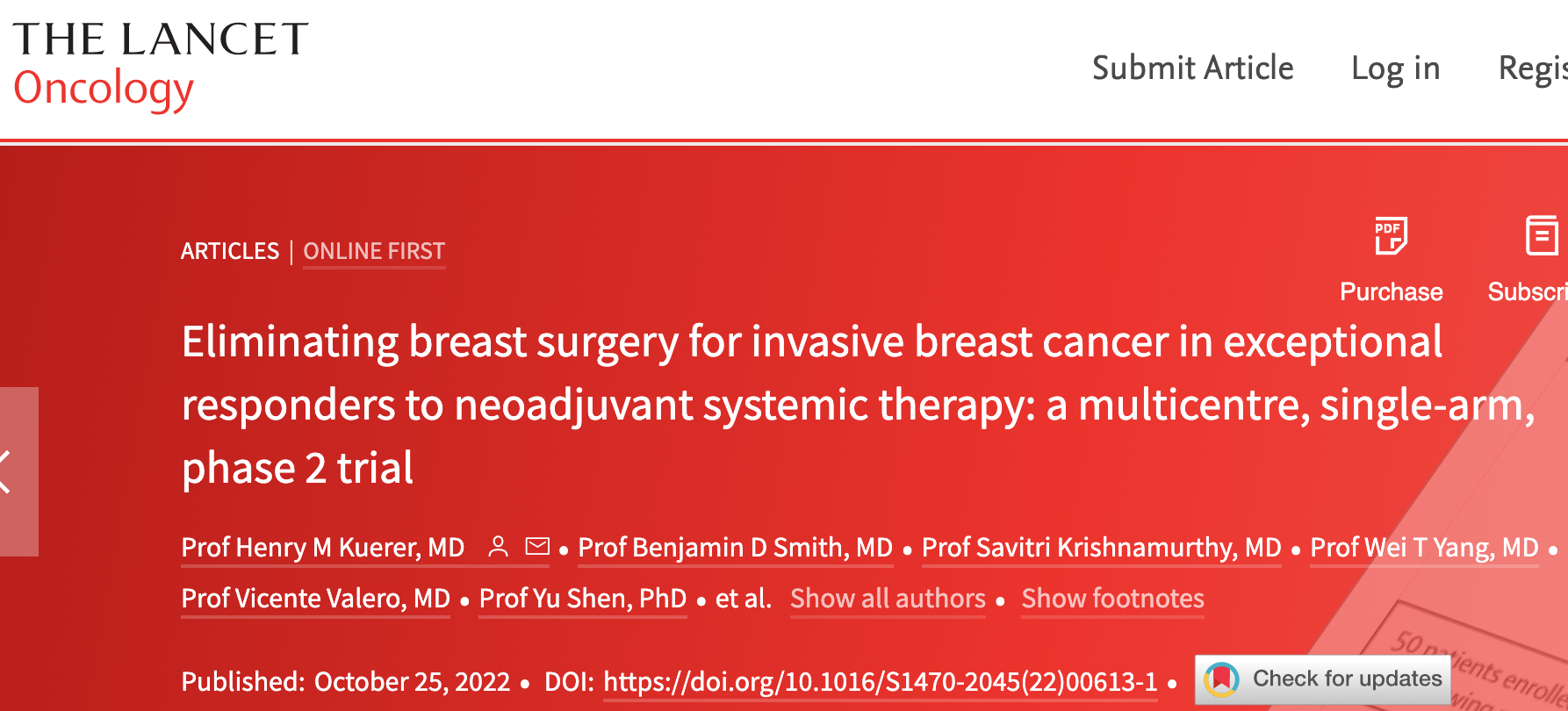
Task: Open the DOI link for the article
Action: pos(881,682)
